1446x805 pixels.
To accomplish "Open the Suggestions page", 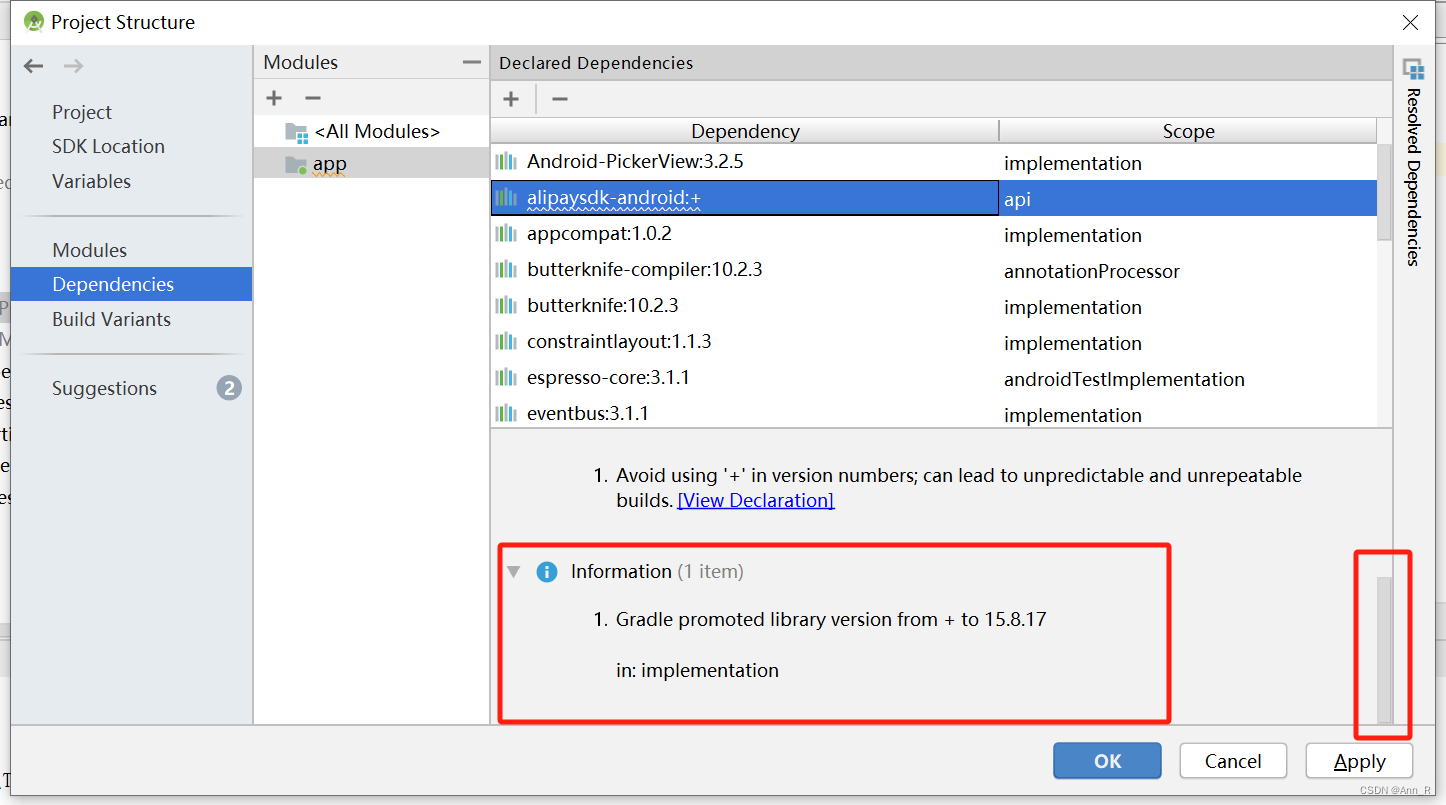I will point(104,388).
